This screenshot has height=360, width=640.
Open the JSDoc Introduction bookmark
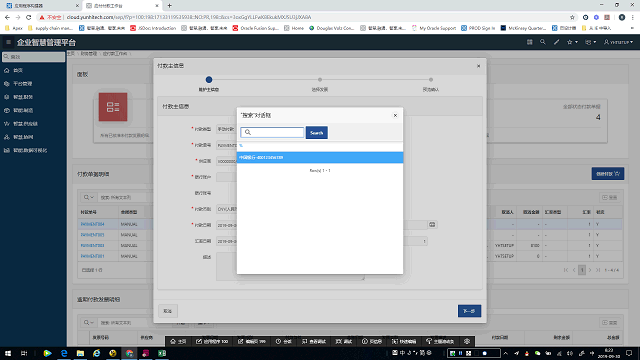(x=153, y=28)
